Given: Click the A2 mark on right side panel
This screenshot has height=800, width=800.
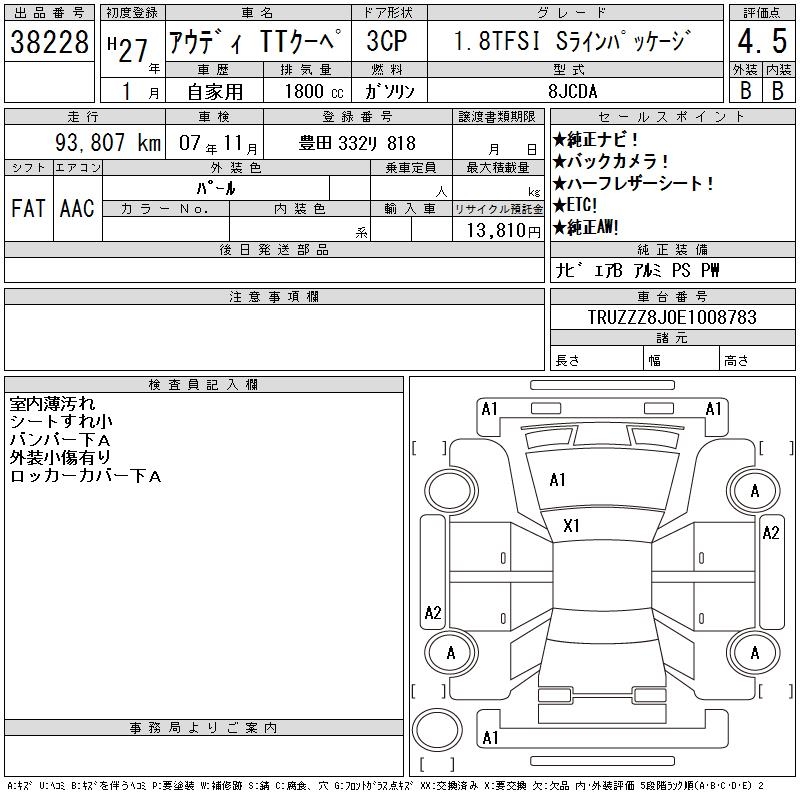Looking at the screenshot, I should point(770,533).
